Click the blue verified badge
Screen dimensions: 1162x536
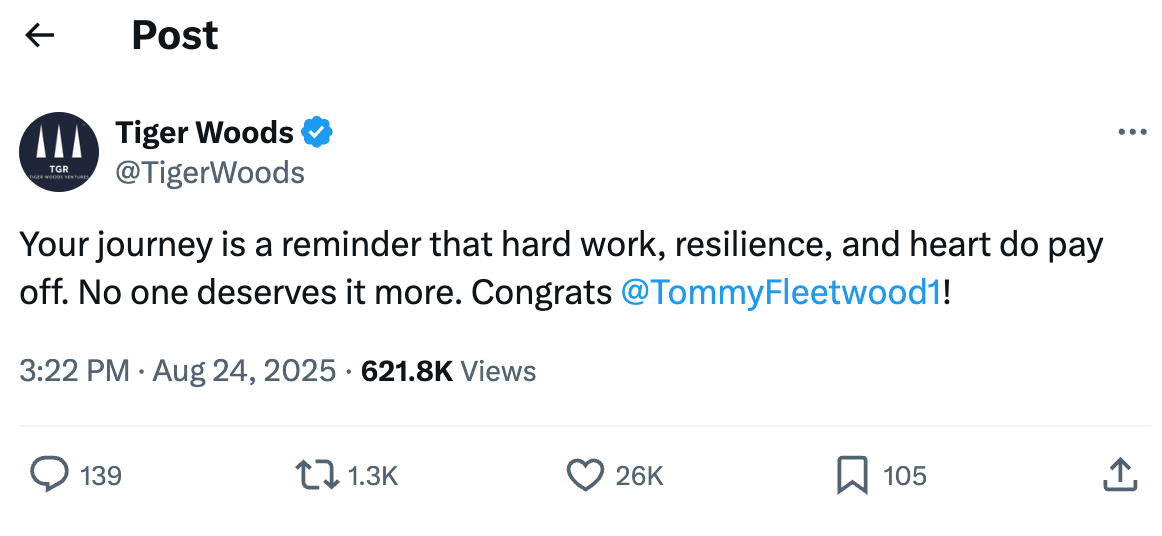click(318, 132)
